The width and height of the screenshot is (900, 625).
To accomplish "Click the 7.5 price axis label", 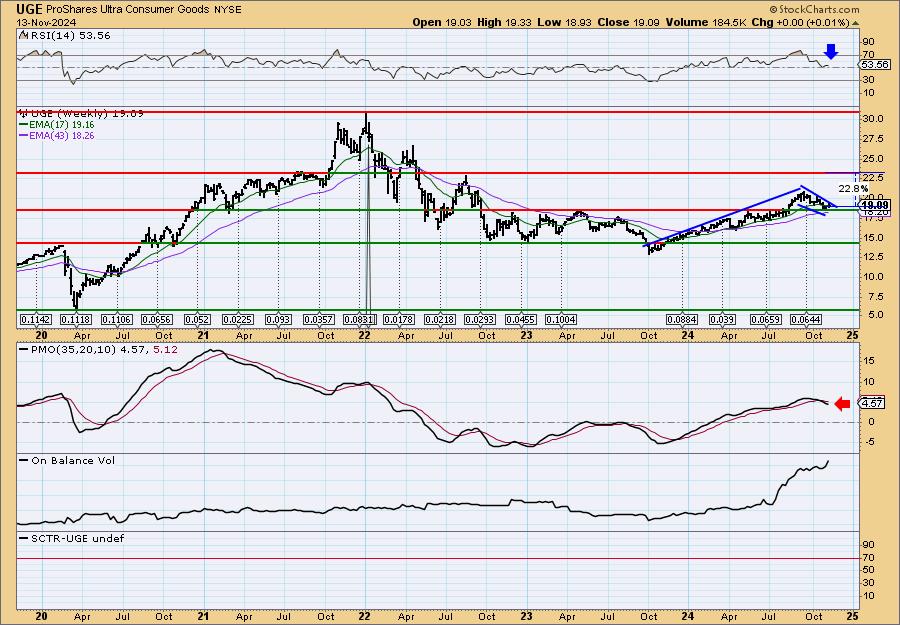I will pos(870,296).
